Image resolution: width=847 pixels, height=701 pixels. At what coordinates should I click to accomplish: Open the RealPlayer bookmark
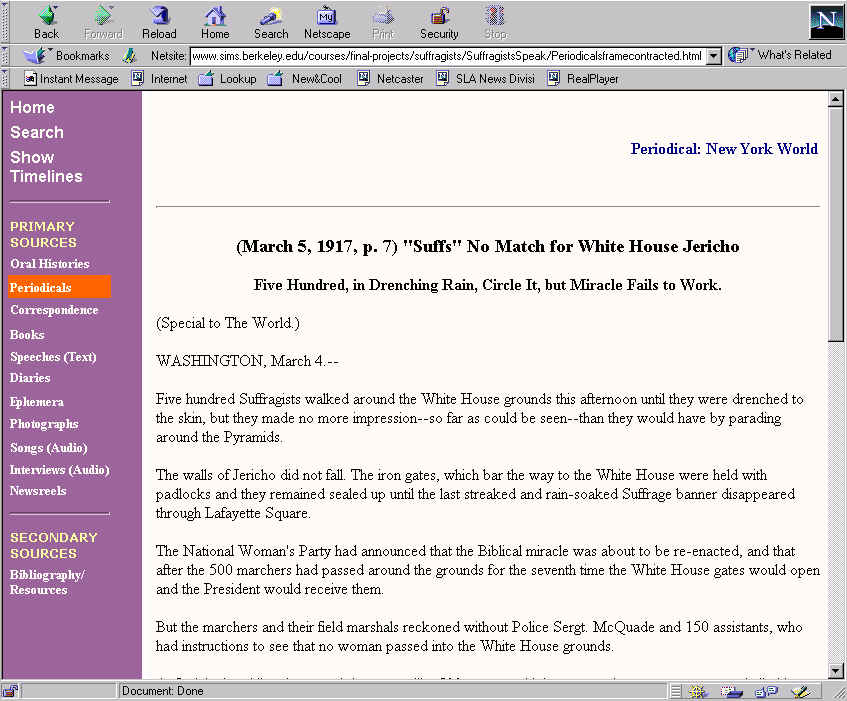(583, 79)
